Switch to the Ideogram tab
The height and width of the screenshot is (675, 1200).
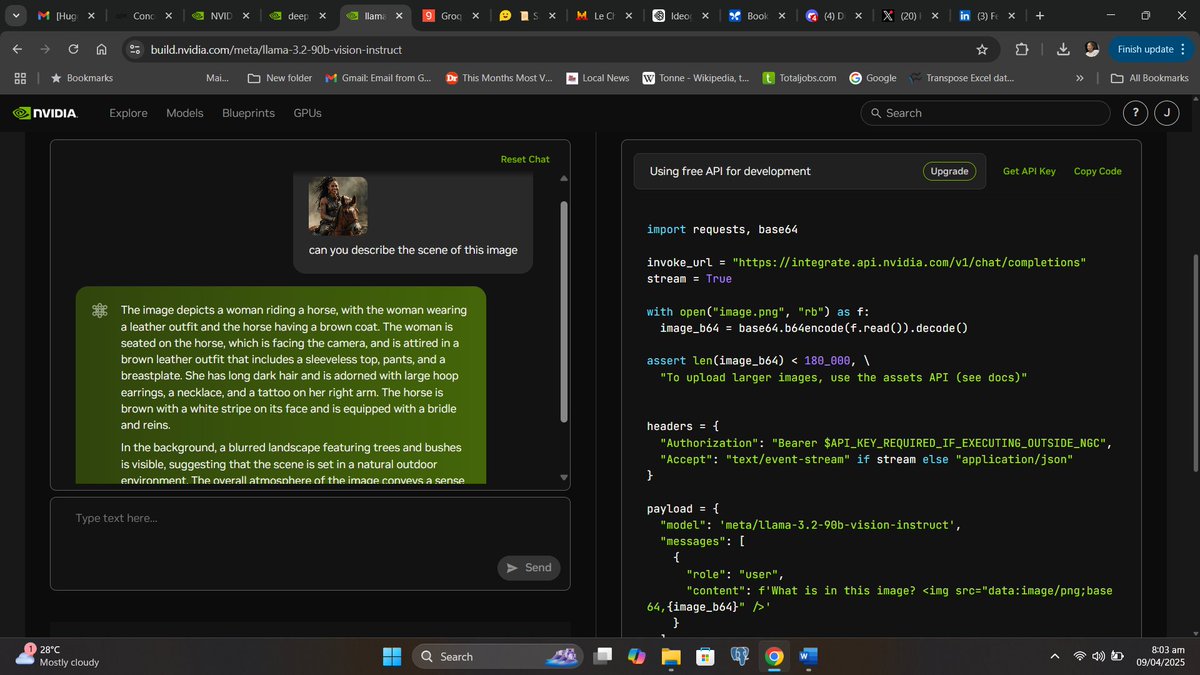tap(682, 16)
